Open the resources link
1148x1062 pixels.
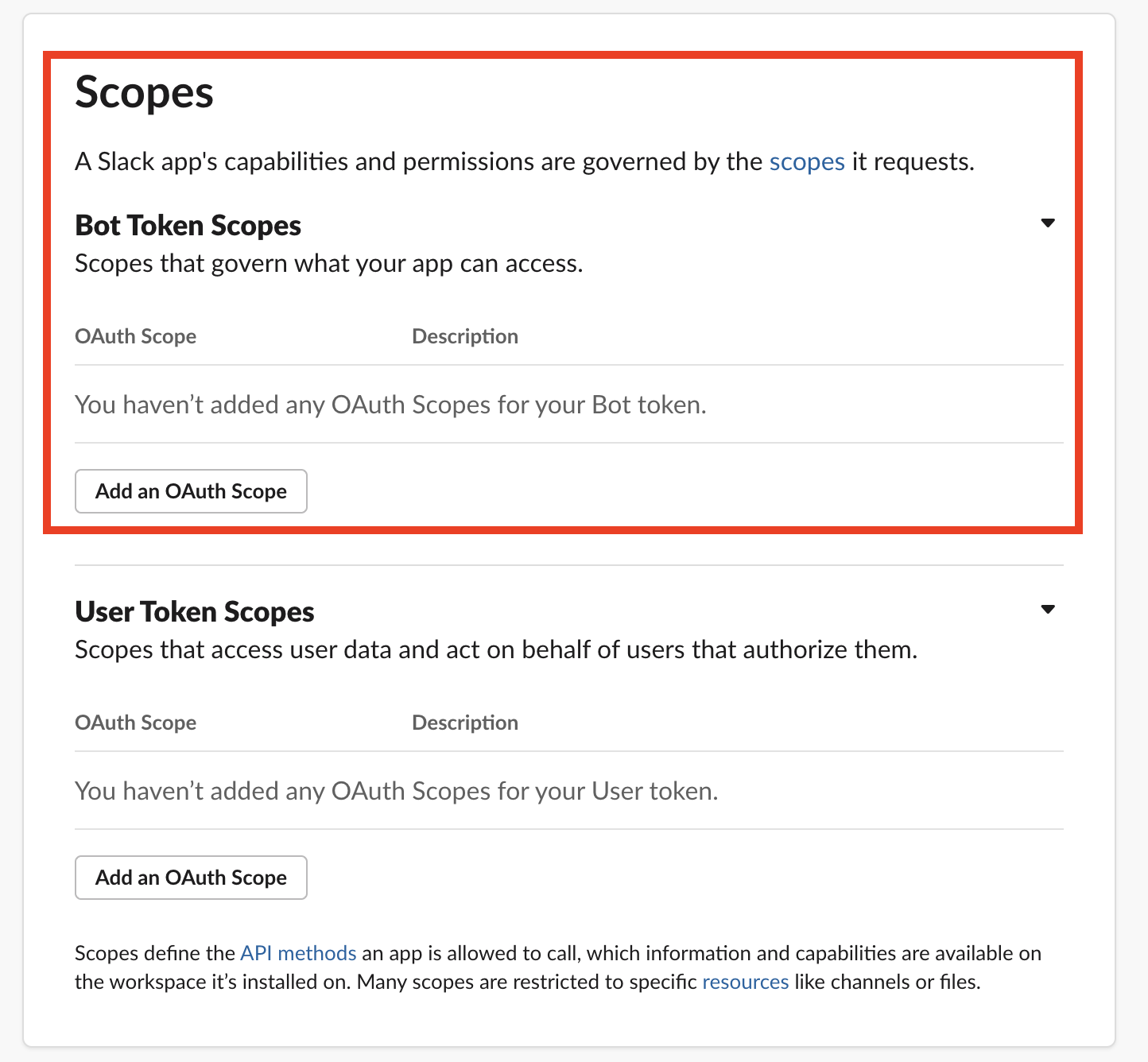click(x=744, y=982)
